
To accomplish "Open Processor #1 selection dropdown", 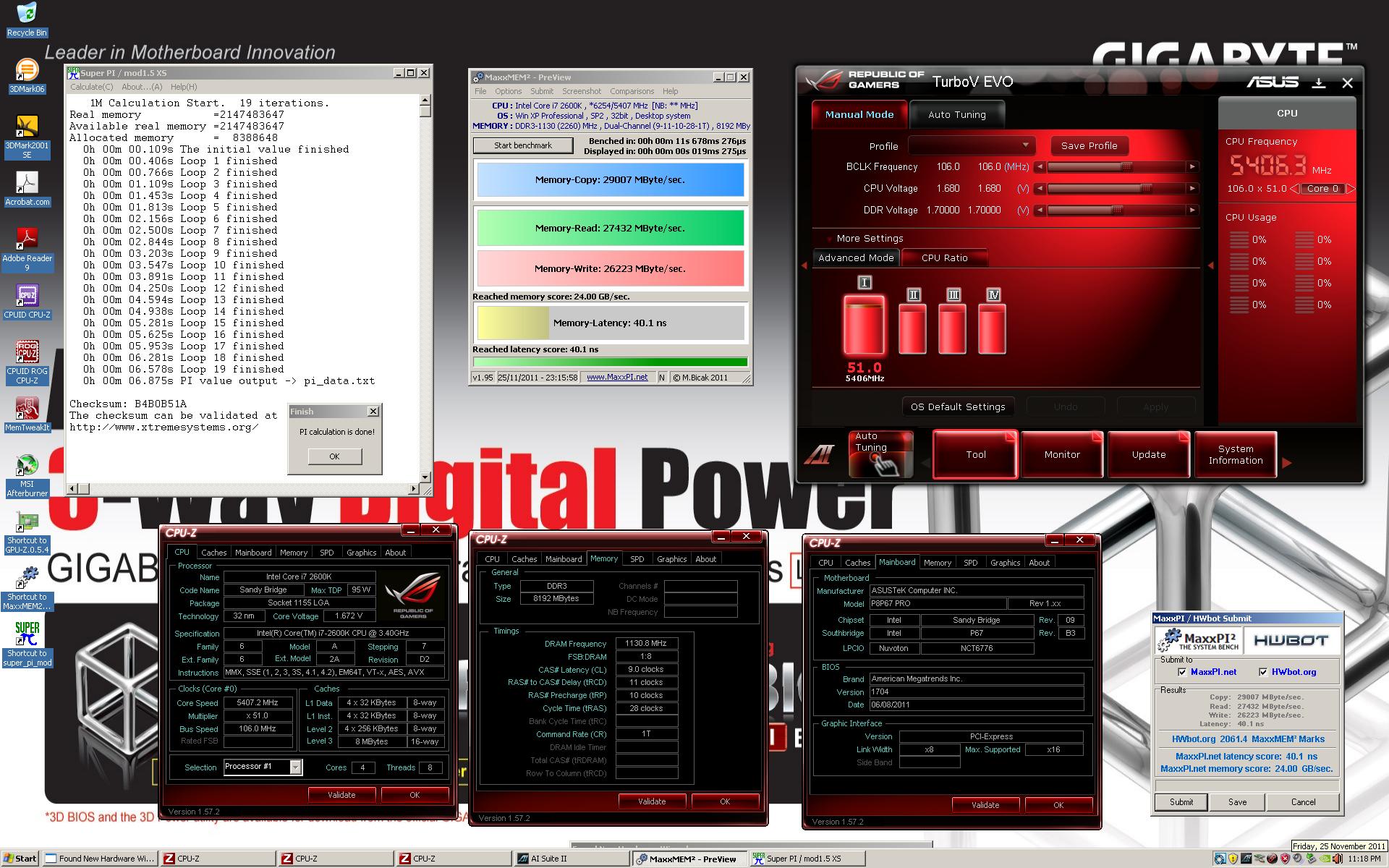I will 296,767.
